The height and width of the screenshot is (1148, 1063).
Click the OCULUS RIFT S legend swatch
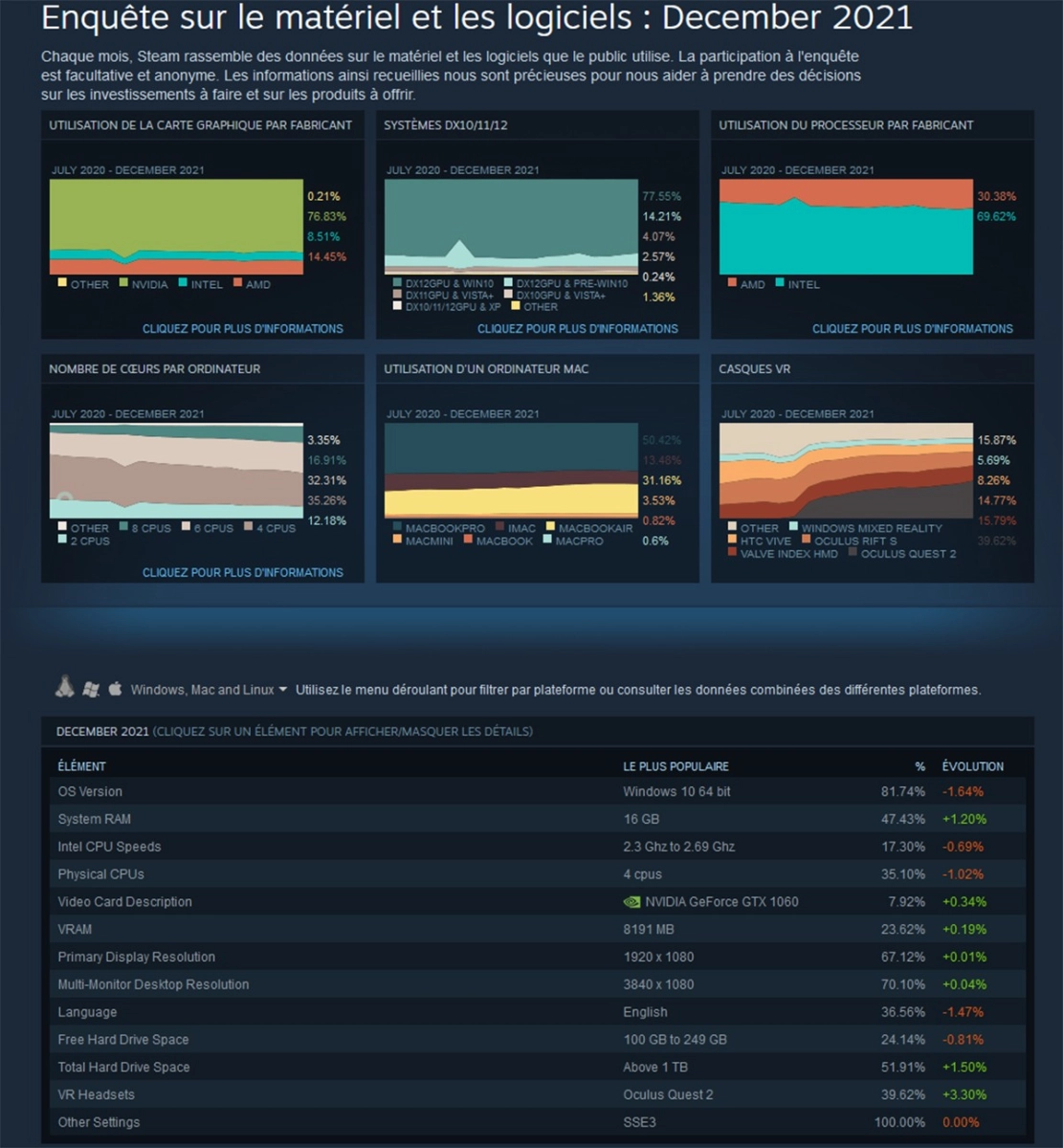click(806, 541)
